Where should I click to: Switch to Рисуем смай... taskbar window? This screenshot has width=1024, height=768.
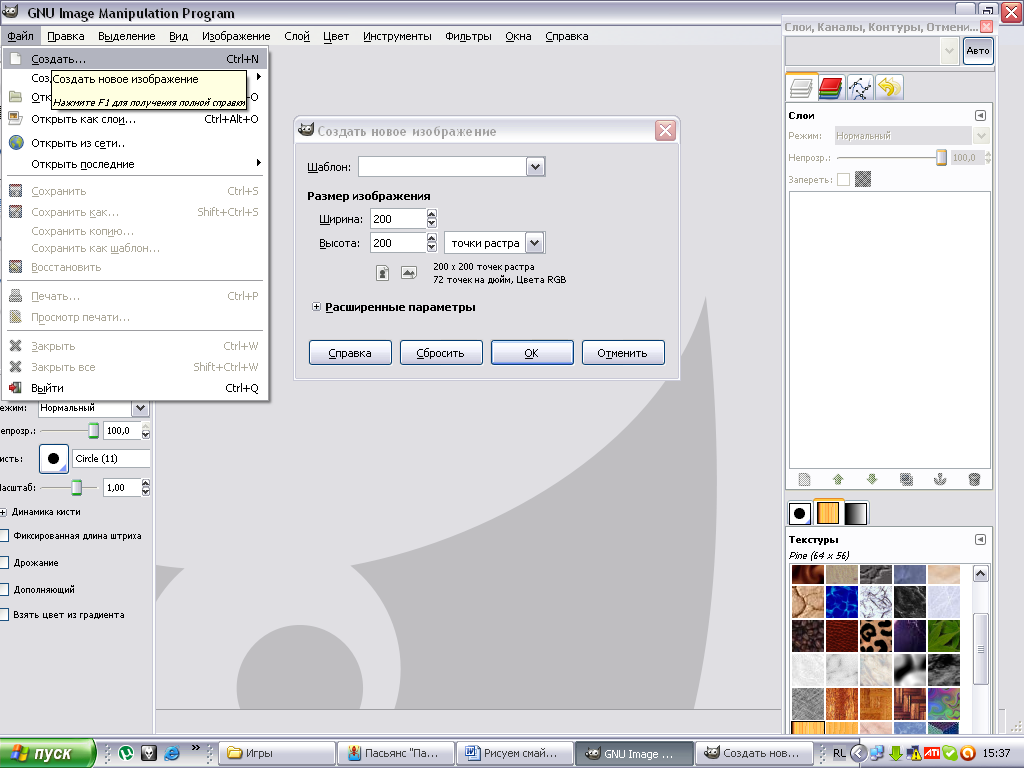[x=514, y=753]
